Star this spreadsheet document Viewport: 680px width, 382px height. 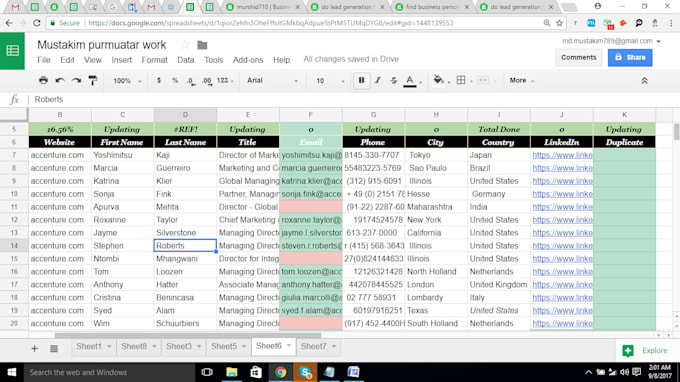click(185, 45)
